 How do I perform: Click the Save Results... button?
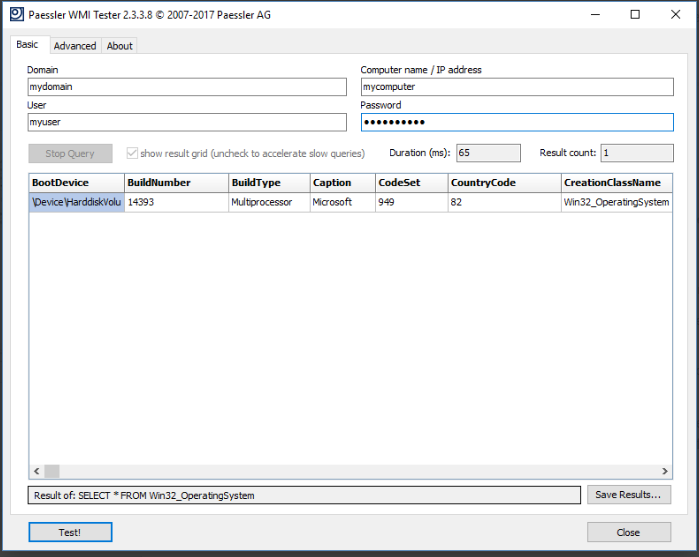629,495
